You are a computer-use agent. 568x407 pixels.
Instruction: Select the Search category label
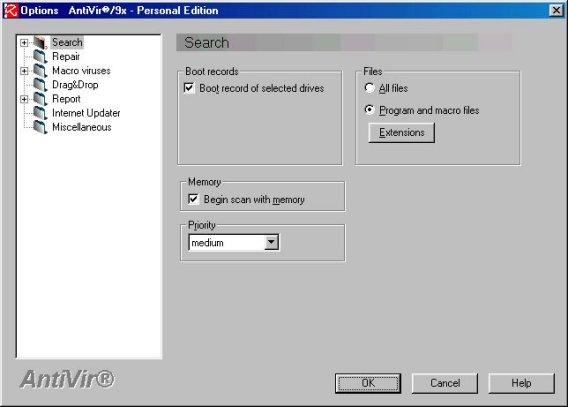67,42
